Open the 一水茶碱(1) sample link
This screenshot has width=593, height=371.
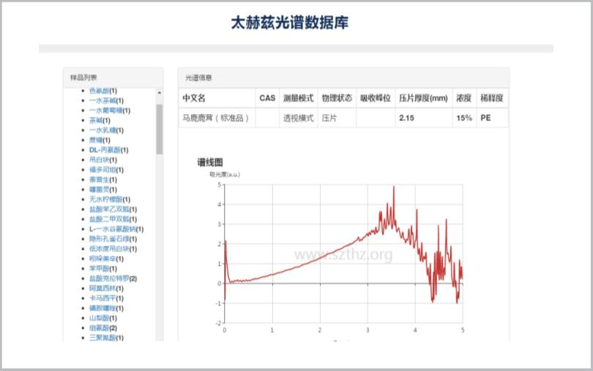tap(106, 101)
